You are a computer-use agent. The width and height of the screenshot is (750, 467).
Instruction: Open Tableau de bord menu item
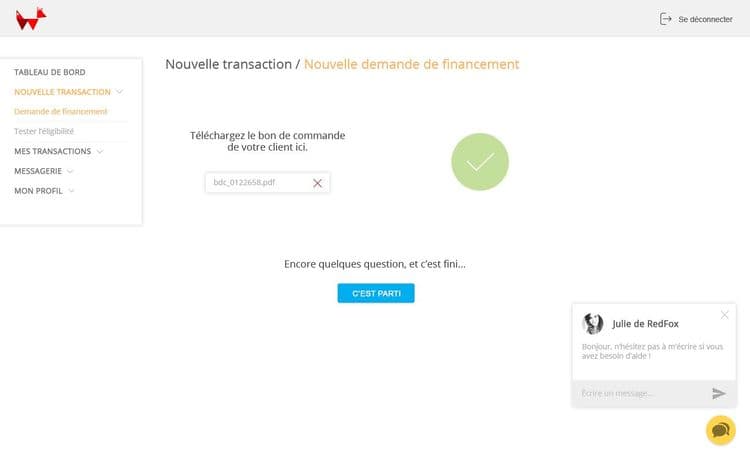50,72
